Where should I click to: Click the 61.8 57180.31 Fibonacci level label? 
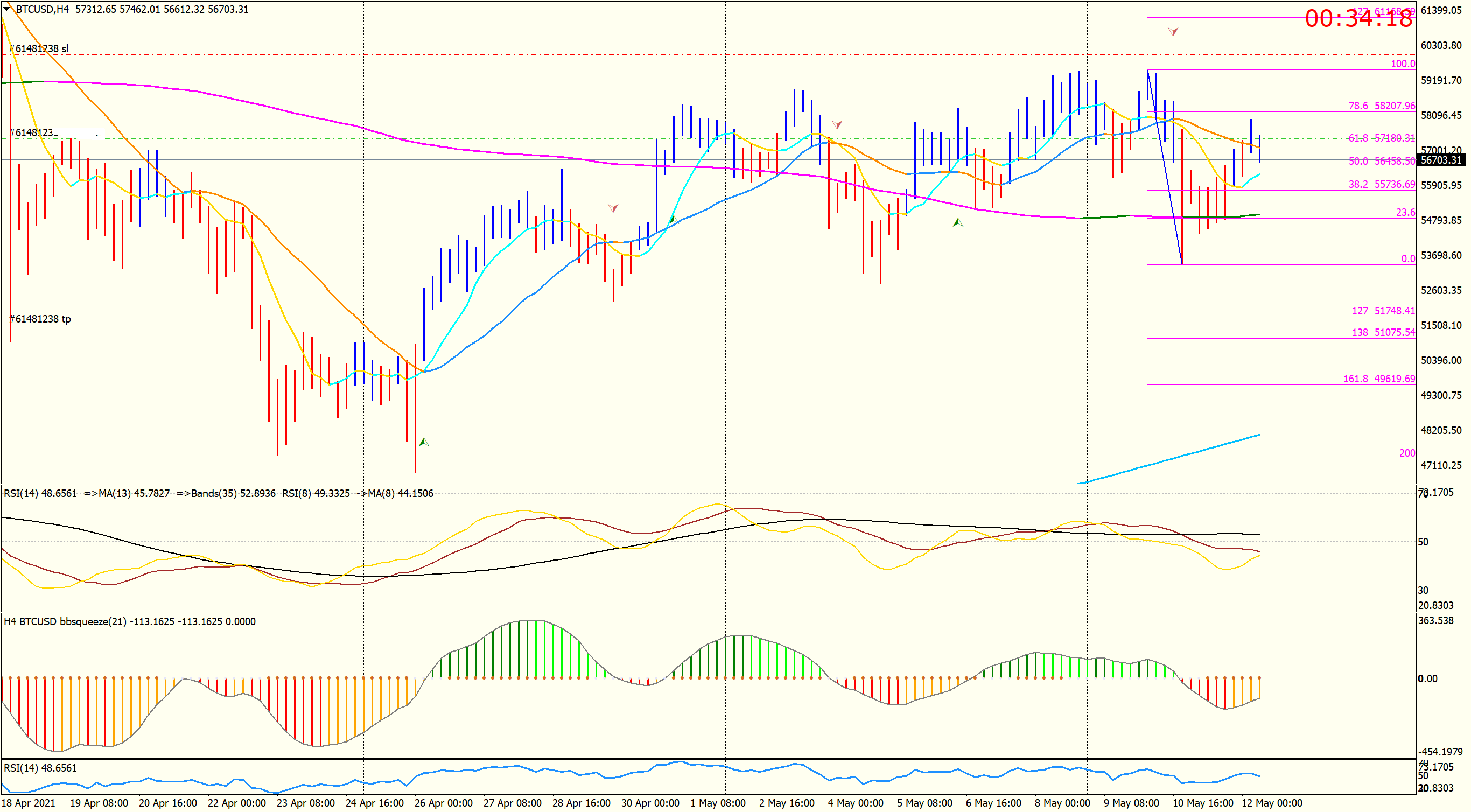tap(1381, 138)
